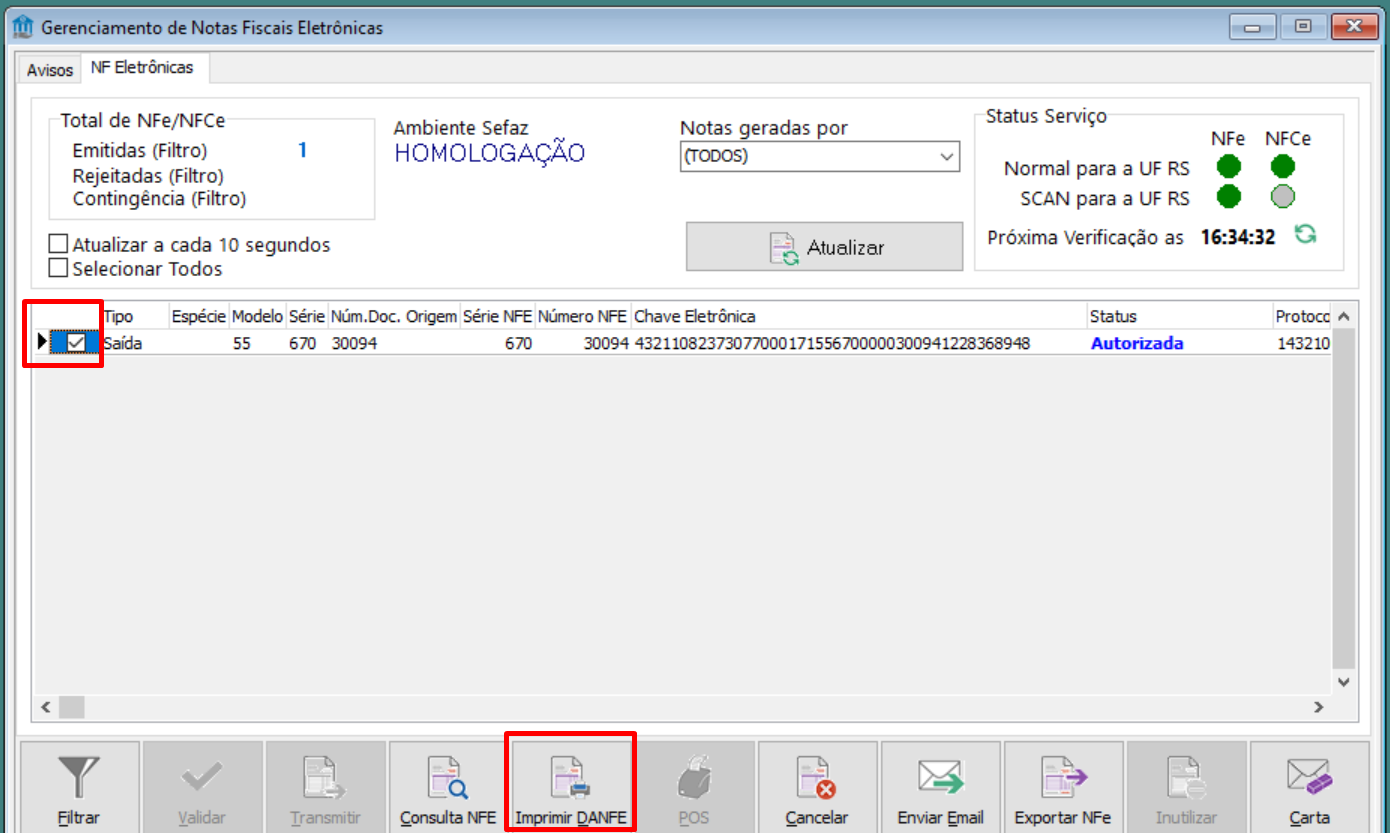Click the Modelo cell 55
The height and width of the screenshot is (833, 1390).
coord(257,343)
